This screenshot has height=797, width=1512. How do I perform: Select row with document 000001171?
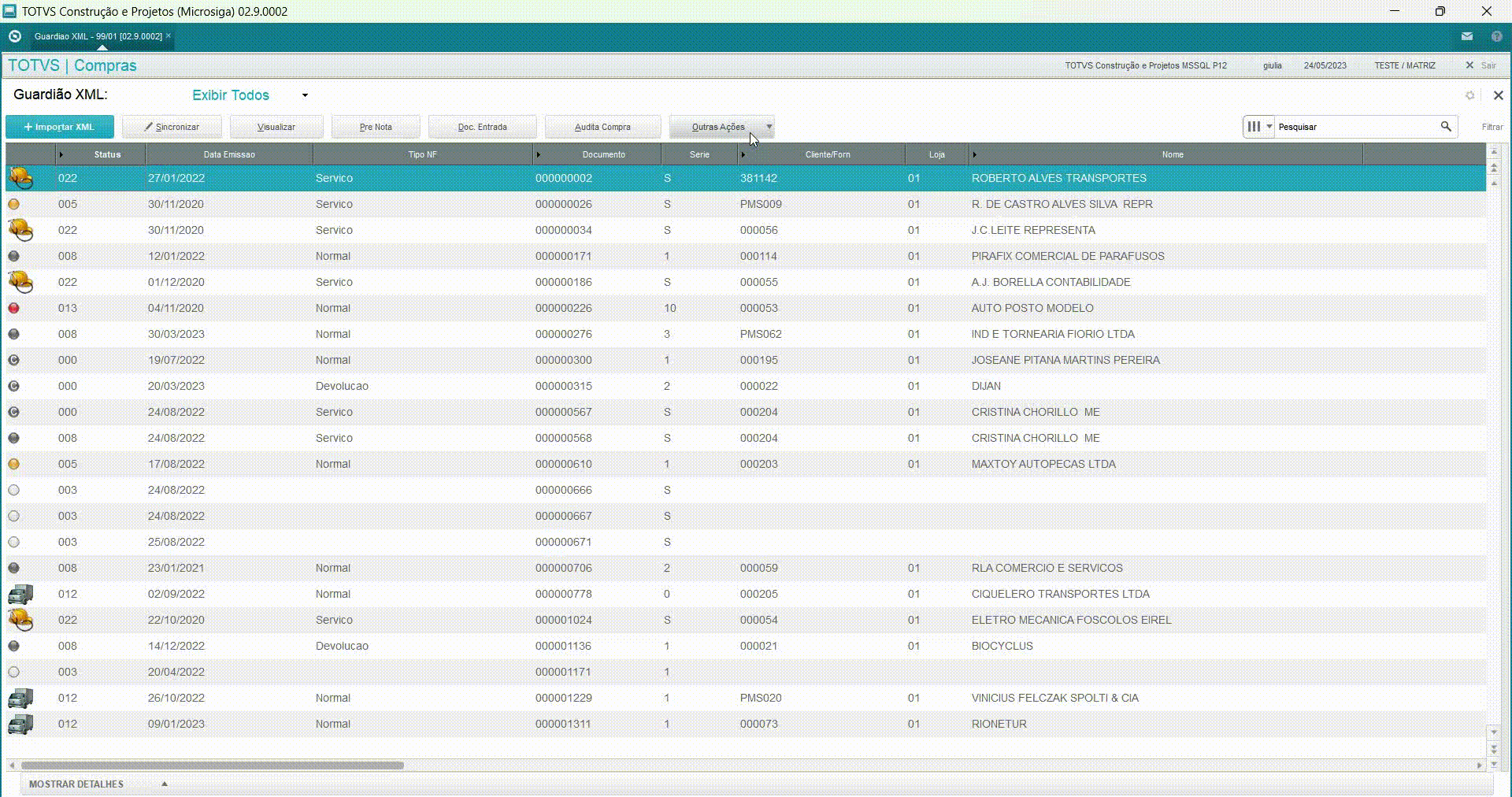point(746,672)
